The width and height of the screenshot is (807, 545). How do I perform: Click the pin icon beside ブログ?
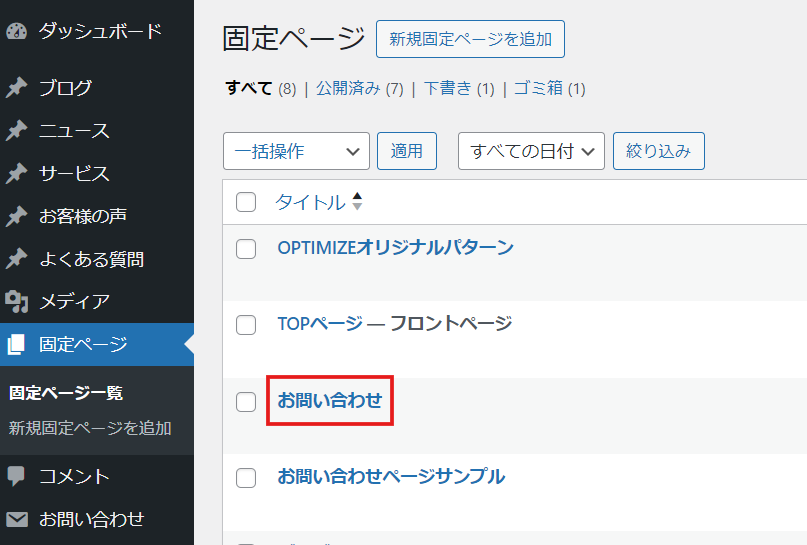coord(16,87)
